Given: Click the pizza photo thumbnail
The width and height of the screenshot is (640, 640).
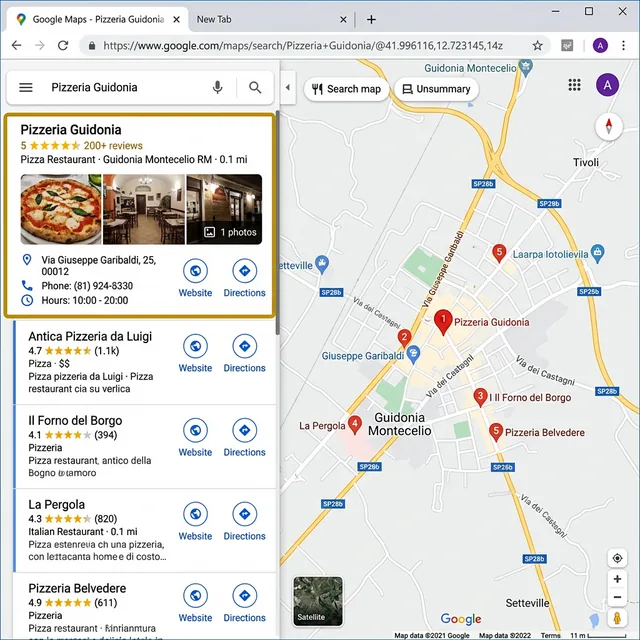Looking at the screenshot, I should (61, 209).
